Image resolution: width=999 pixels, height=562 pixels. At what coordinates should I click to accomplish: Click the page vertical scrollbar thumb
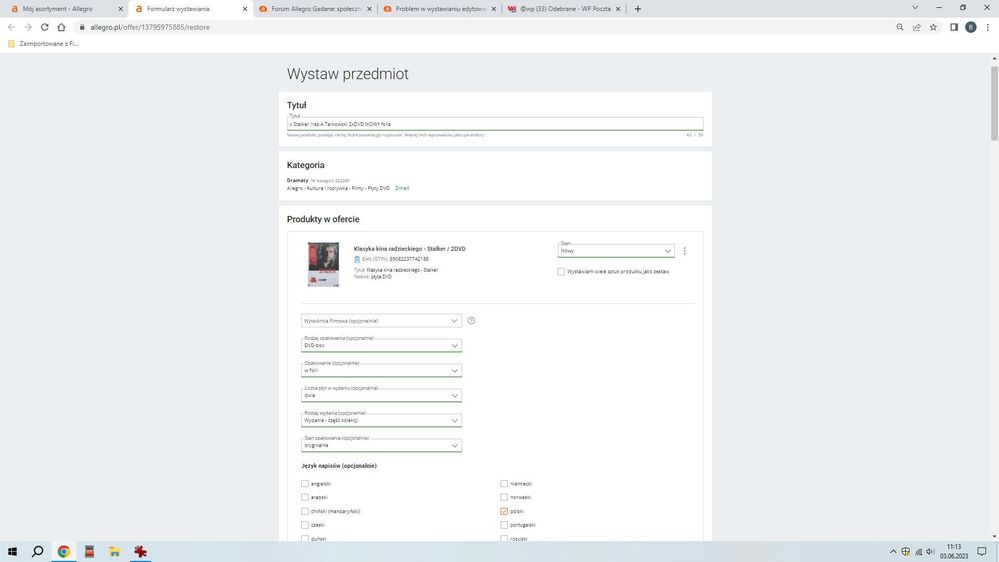(x=994, y=102)
